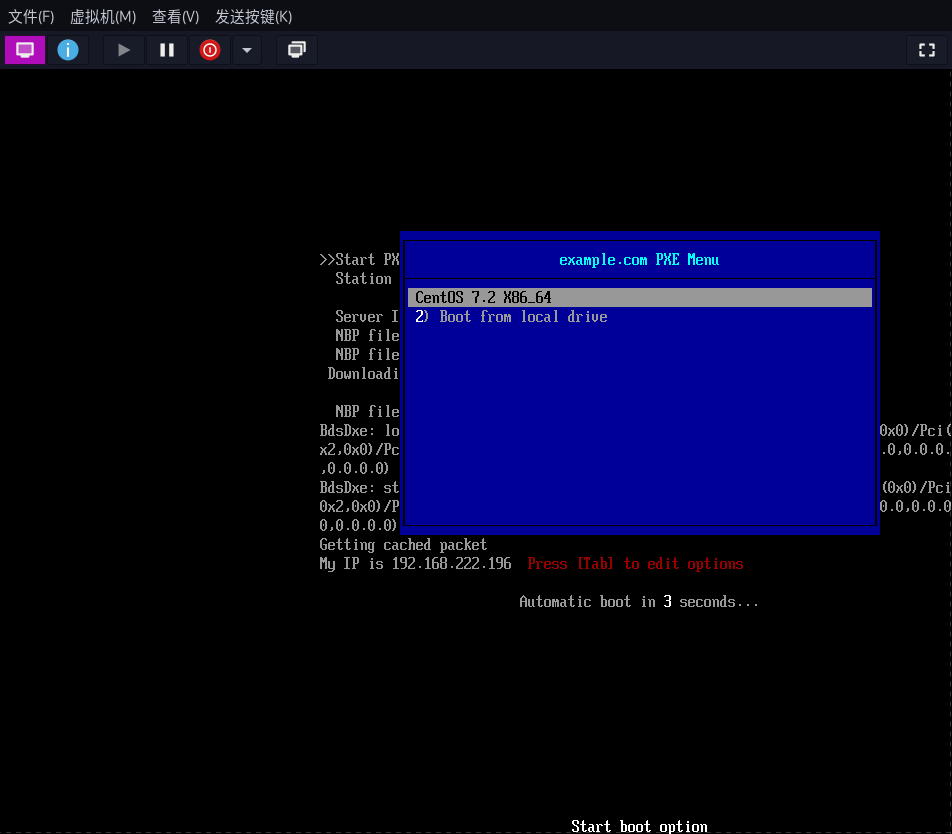This screenshot has width=952, height=834.
Task: Click the red Press [Tab] to edit options text
Action: tap(635, 564)
